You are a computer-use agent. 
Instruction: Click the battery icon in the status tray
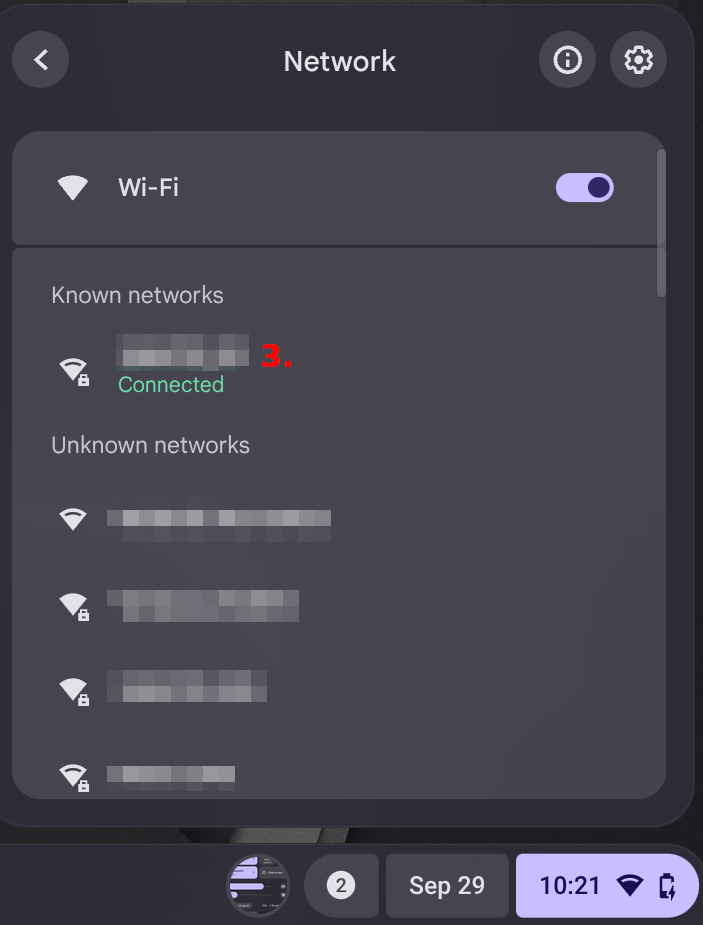667,885
